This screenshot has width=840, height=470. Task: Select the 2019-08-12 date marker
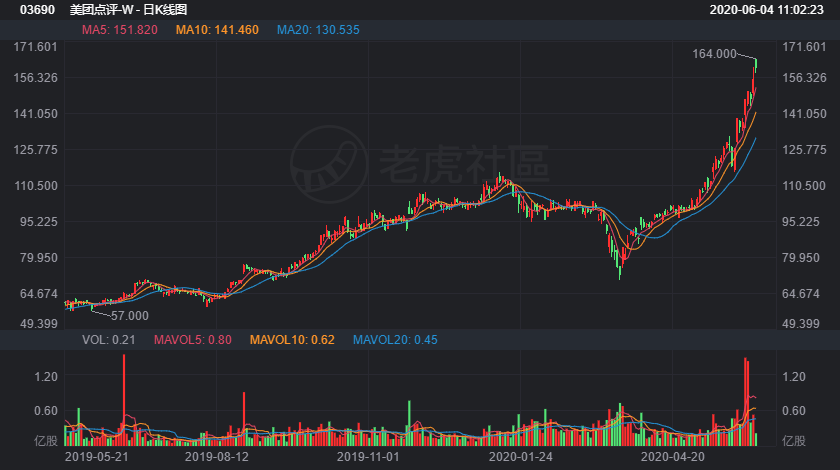tap(217, 456)
